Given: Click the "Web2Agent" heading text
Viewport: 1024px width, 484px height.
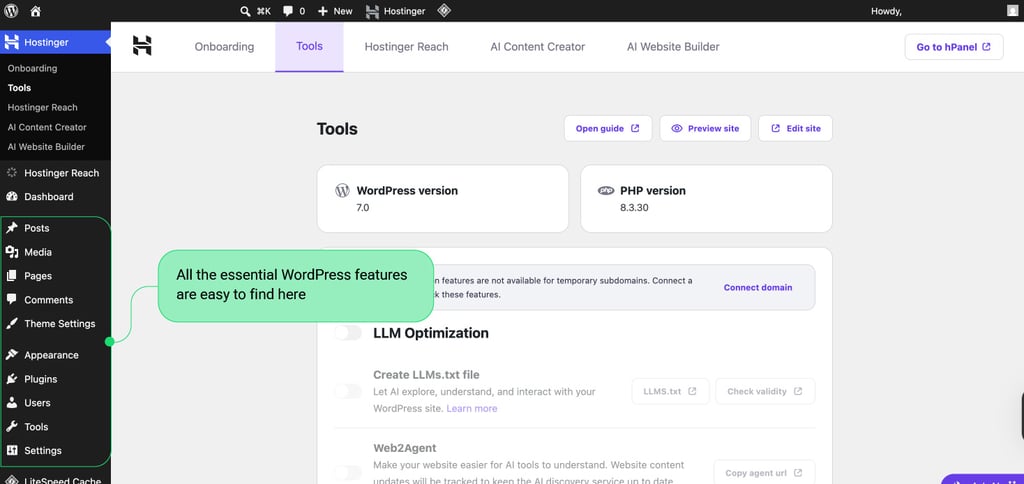Looking at the screenshot, I should click(405, 448).
